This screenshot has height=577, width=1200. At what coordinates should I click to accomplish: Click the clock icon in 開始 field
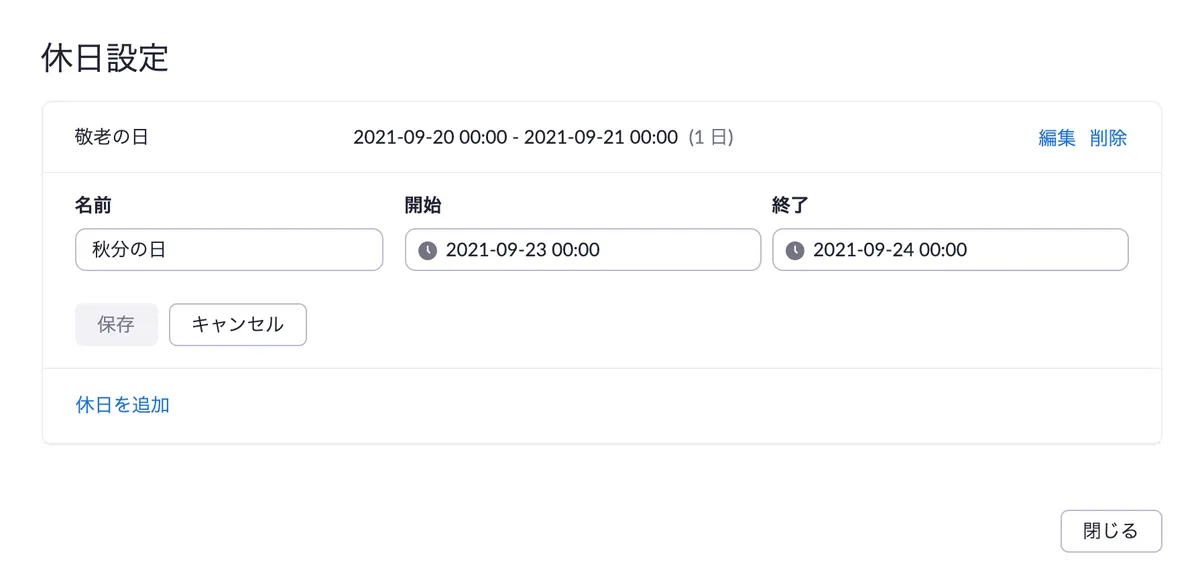click(427, 250)
